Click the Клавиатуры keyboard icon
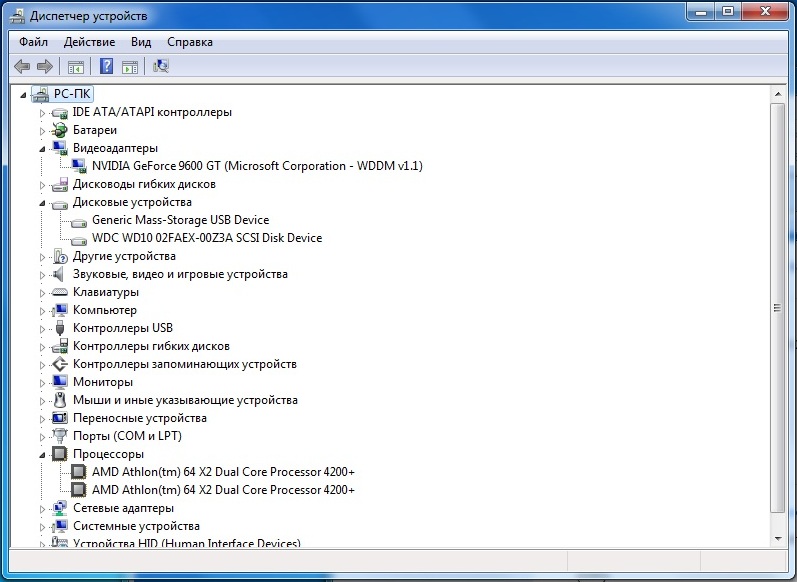Viewport: 797px width, 582px height. 59,292
